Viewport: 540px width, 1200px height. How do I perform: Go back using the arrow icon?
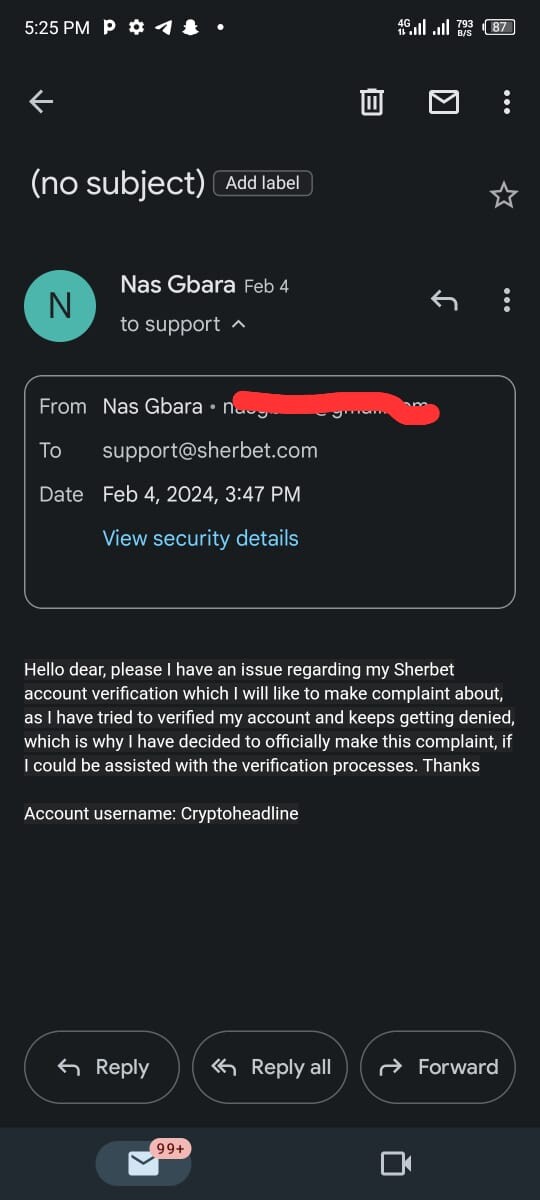coord(41,101)
